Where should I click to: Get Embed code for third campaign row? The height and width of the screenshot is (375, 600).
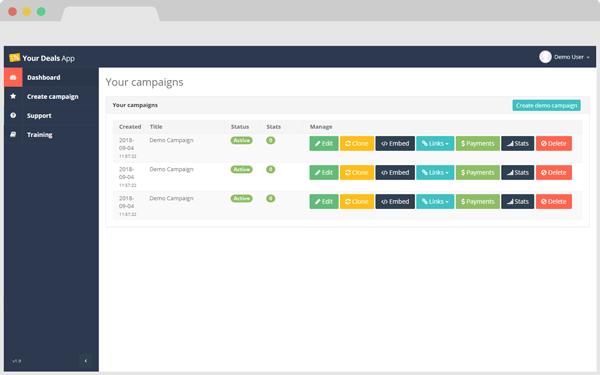click(x=395, y=202)
